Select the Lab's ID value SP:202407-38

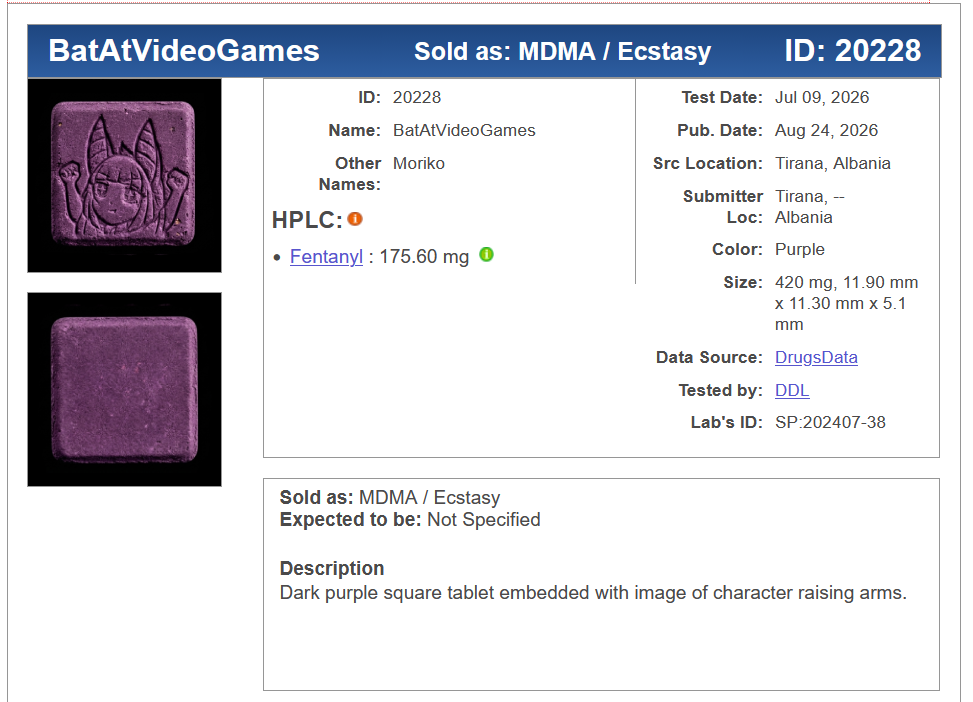tap(830, 423)
